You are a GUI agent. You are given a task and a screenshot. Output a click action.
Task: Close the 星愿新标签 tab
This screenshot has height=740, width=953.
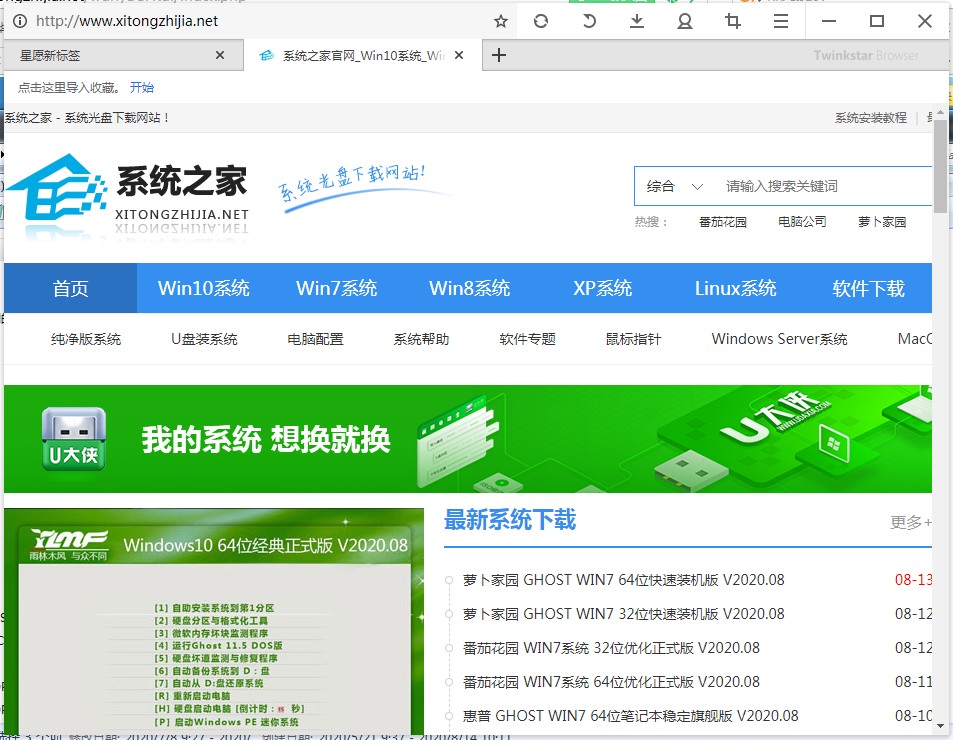coord(220,55)
